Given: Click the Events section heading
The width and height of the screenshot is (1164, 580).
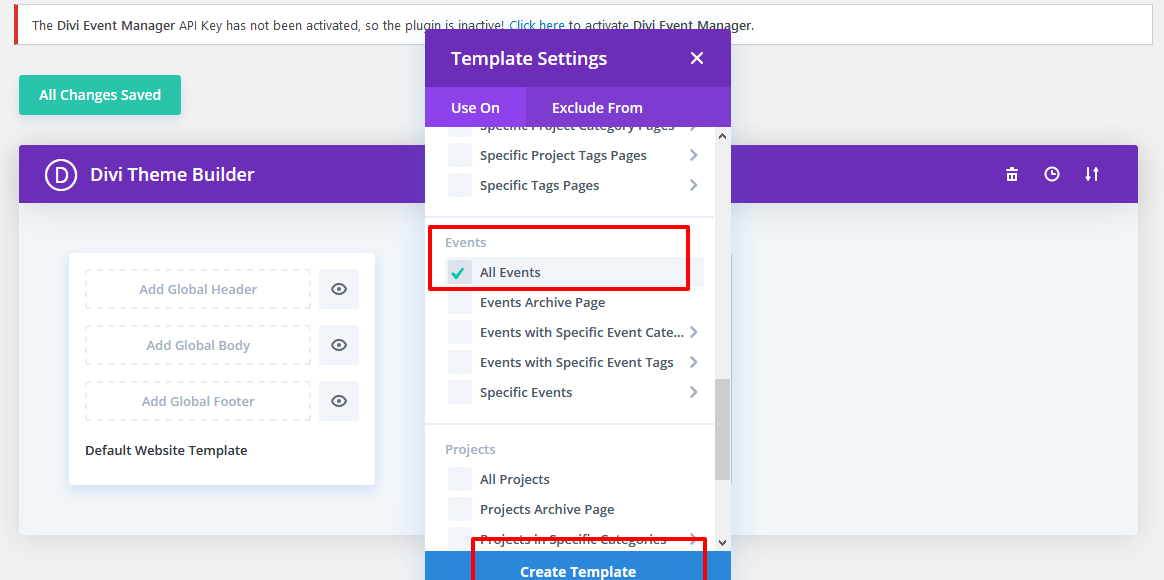Looking at the screenshot, I should (x=465, y=242).
